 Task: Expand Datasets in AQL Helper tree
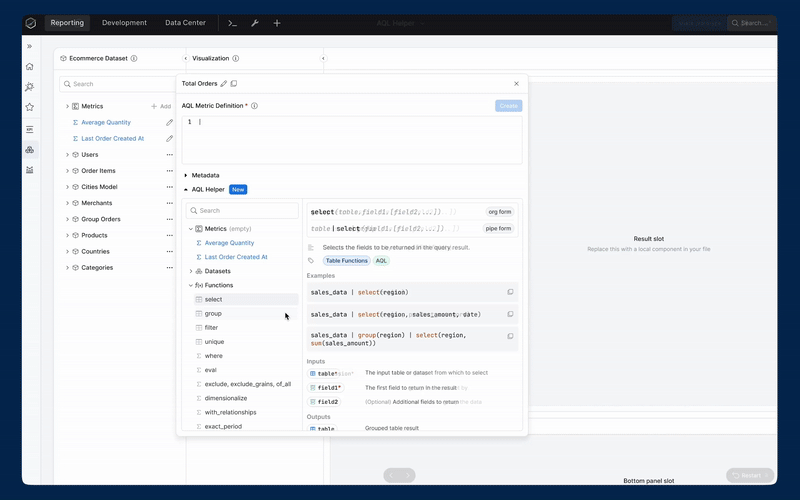(191, 271)
